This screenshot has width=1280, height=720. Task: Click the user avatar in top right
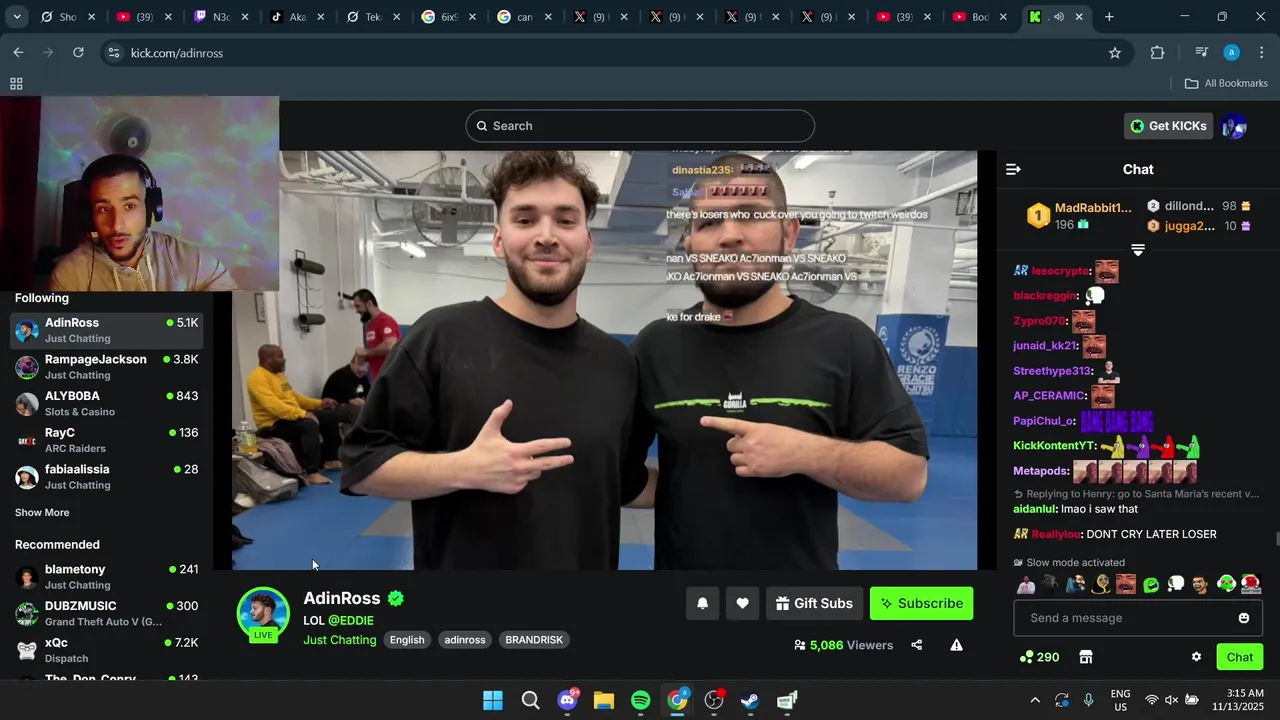pyautogui.click(x=1234, y=126)
